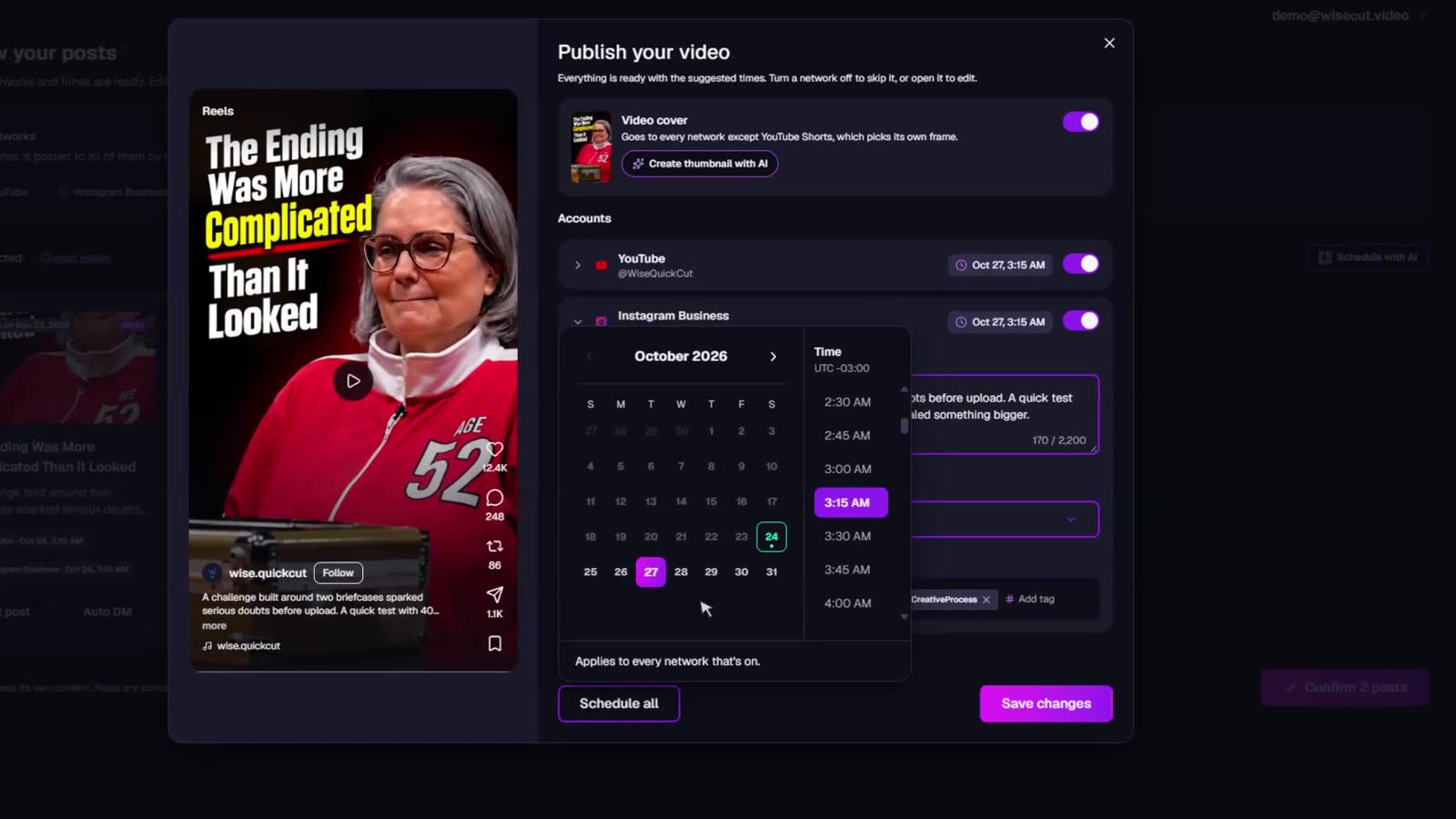Close the Publish your video dialog
This screenshot has height=819, width=1456.
click(1109, 43)
